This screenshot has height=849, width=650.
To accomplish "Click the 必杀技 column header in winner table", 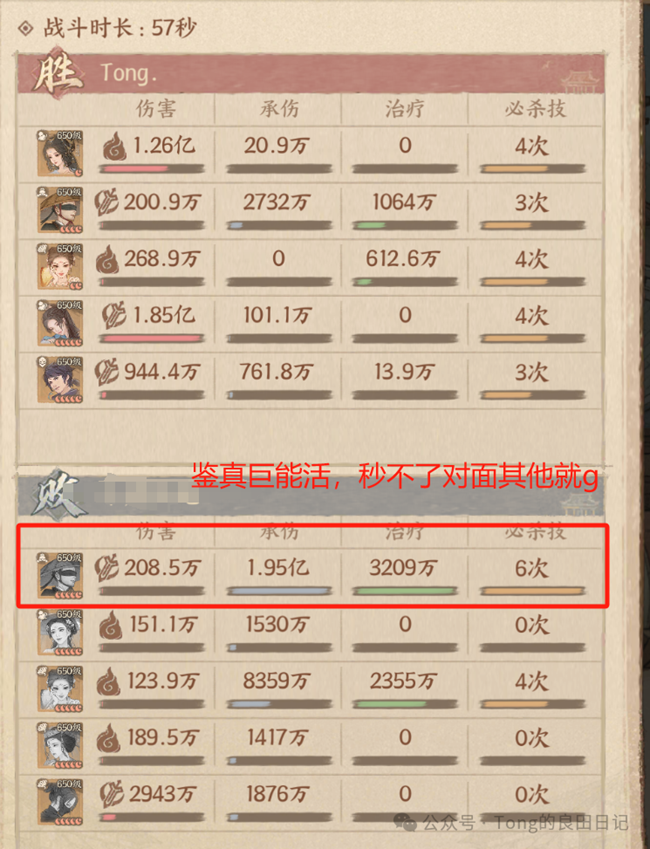I will pos(535,109).
